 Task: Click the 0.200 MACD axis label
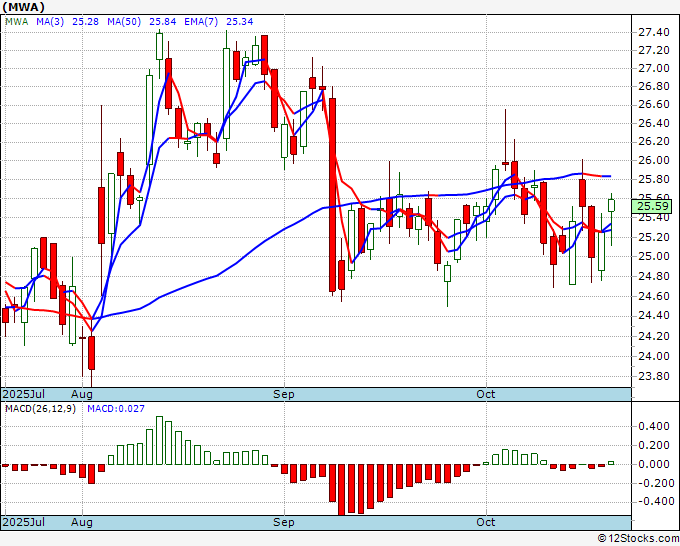654,445
